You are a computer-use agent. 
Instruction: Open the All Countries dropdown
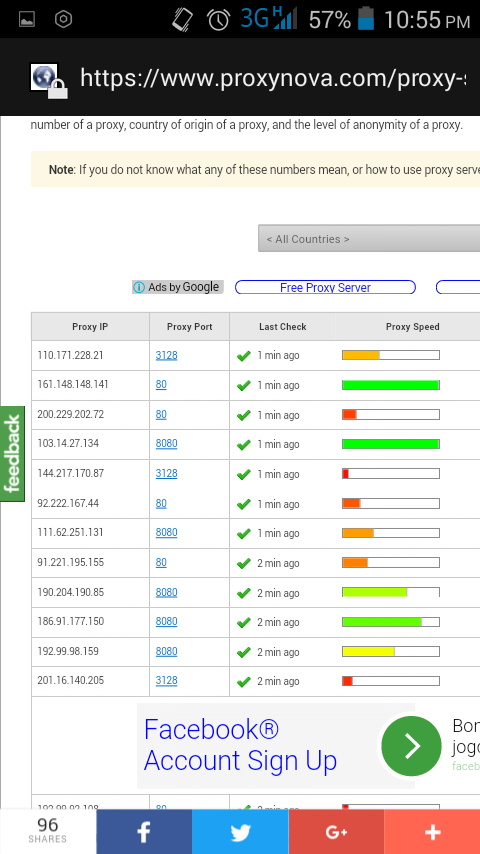[369, 239]
